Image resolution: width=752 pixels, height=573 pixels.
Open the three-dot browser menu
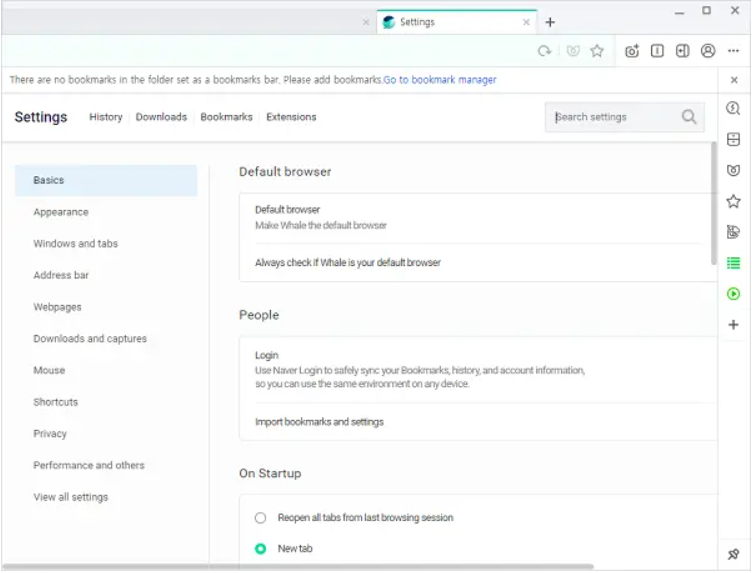733,51
